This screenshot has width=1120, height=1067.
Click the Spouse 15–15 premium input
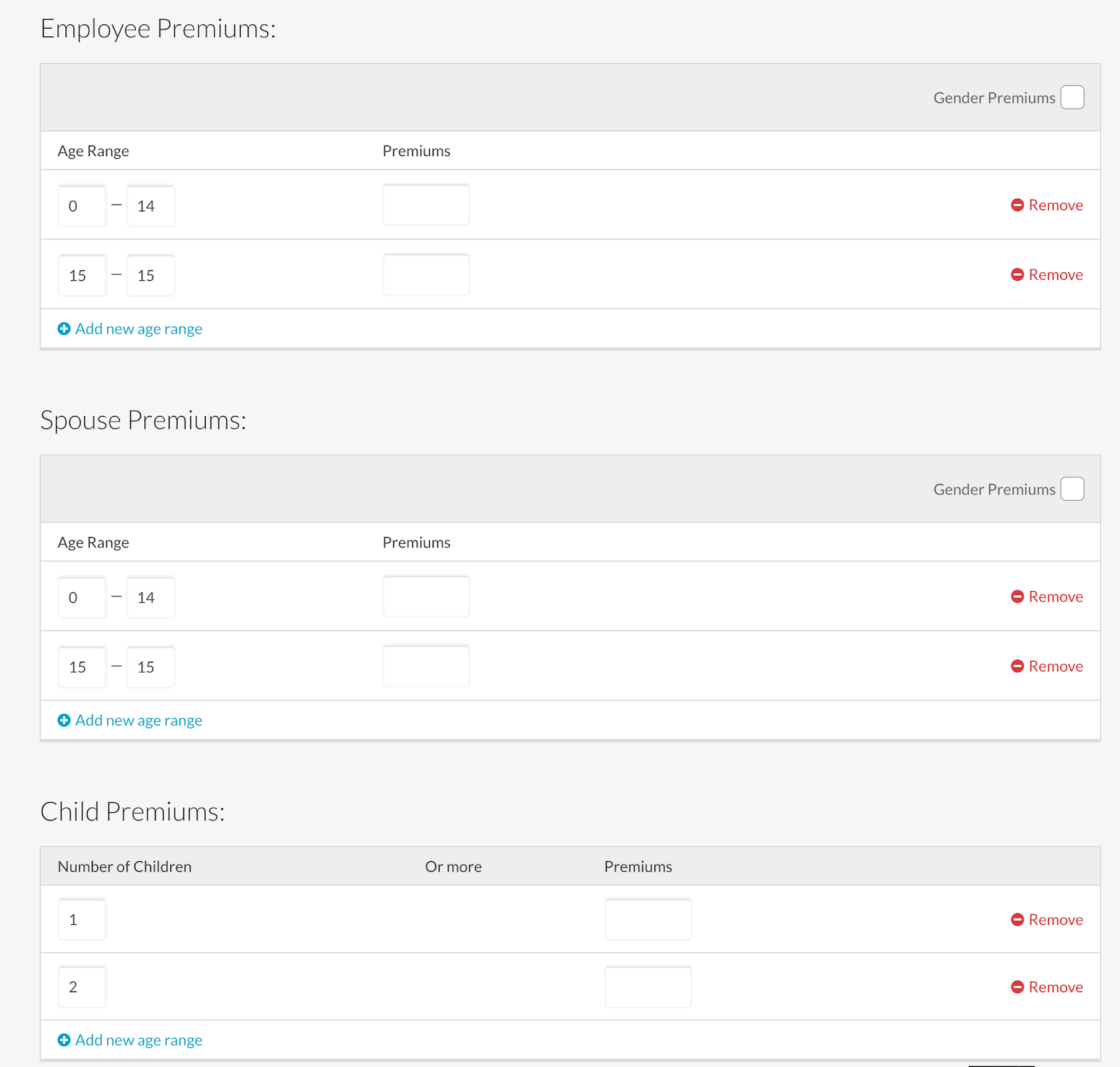(426, 666)
